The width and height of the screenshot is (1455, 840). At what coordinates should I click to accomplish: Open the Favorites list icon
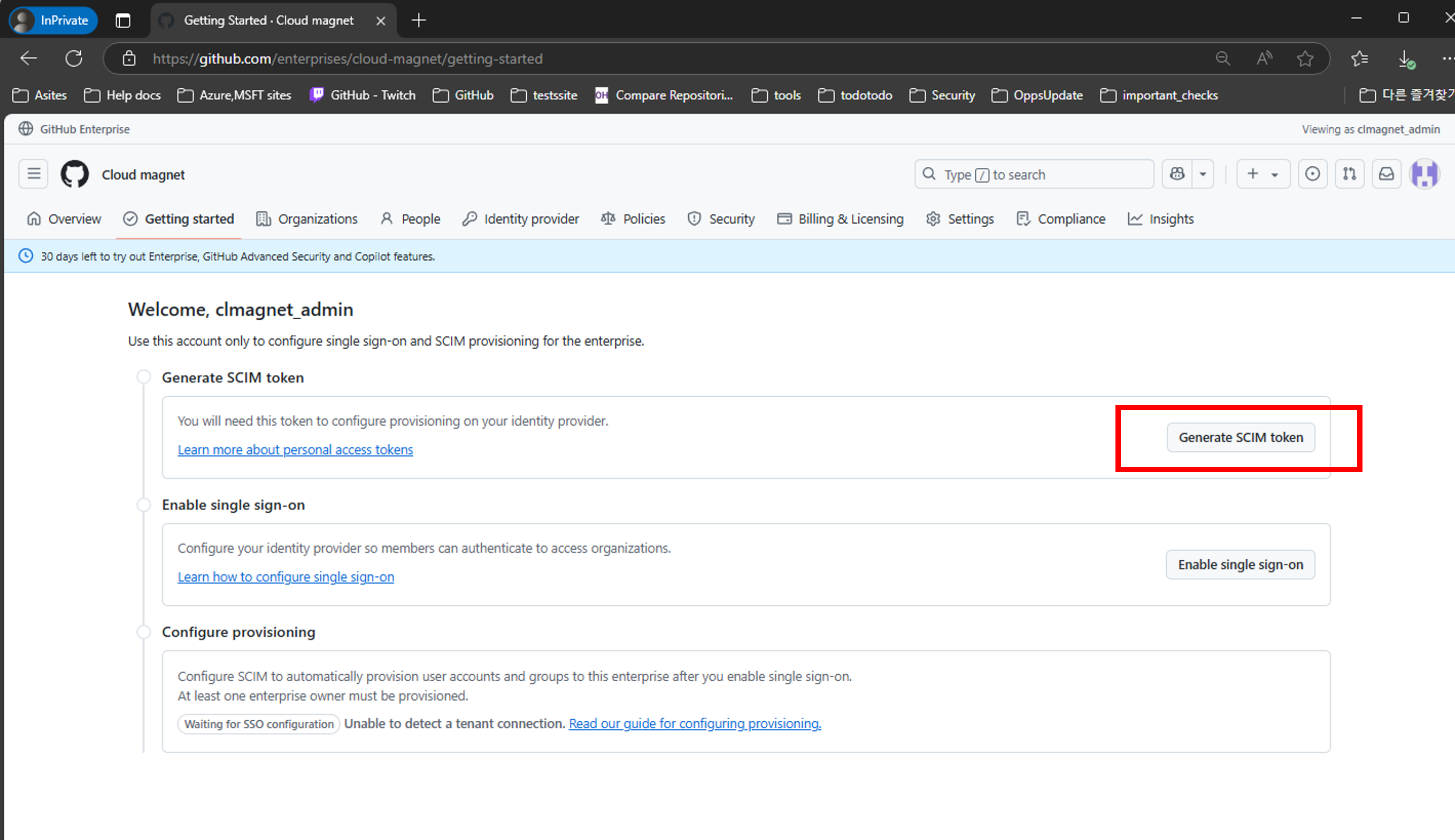pyautogui.click(x=1360, y=58)
